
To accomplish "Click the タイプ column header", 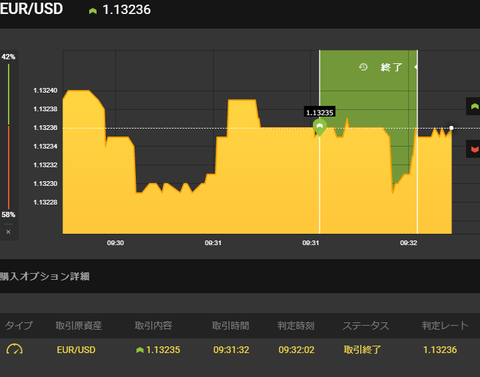I will point(19,325).
